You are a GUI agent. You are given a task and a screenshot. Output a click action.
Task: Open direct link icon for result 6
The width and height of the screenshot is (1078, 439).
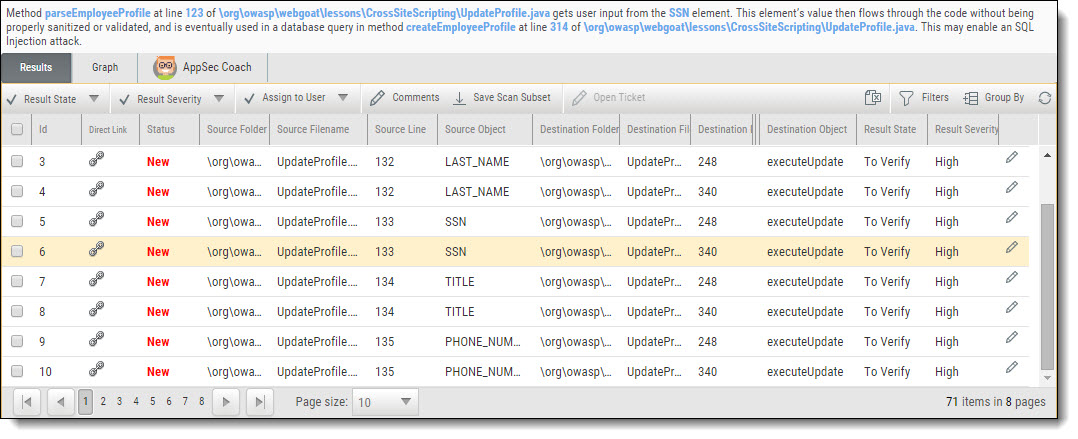coord(96,251)
